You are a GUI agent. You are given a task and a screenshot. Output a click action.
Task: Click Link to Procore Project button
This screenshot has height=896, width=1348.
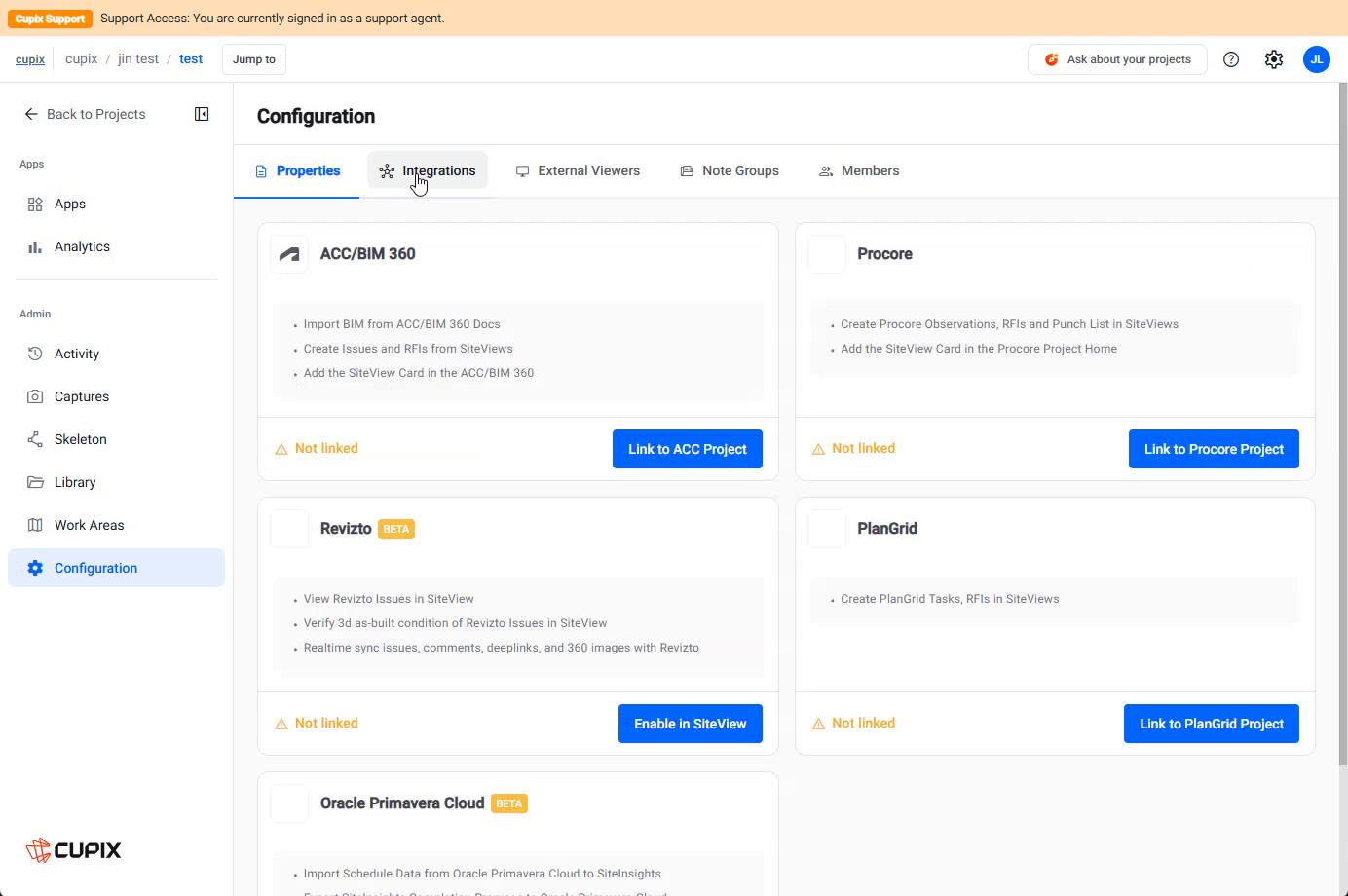(1214, 449)
